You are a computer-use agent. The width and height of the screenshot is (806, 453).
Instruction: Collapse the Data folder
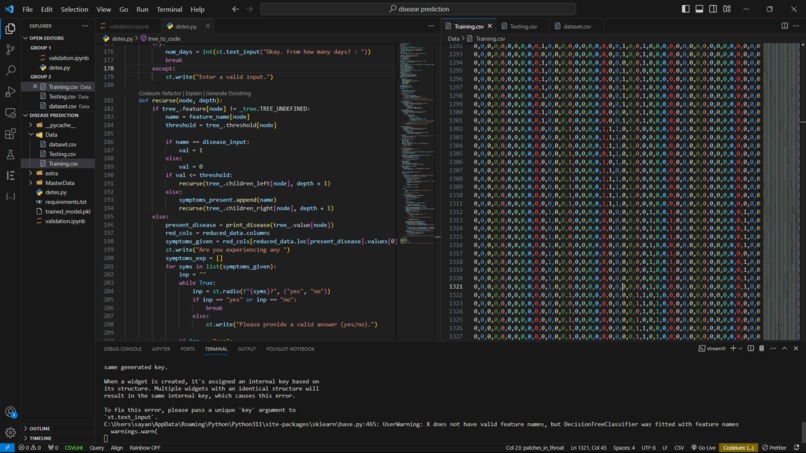point(51,135)
